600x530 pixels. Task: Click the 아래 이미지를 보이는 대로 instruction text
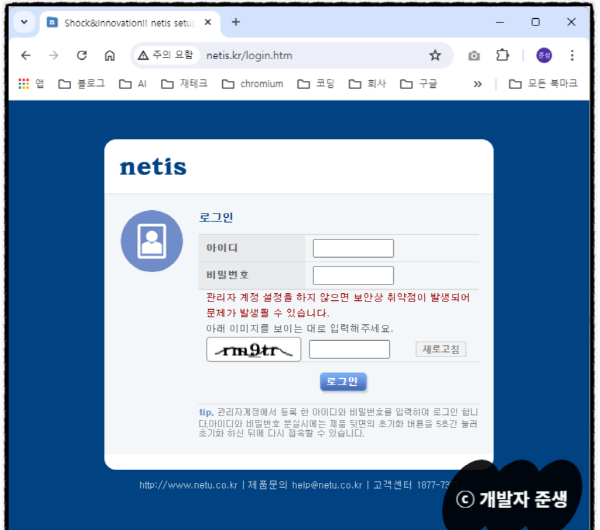coord(300,328)
